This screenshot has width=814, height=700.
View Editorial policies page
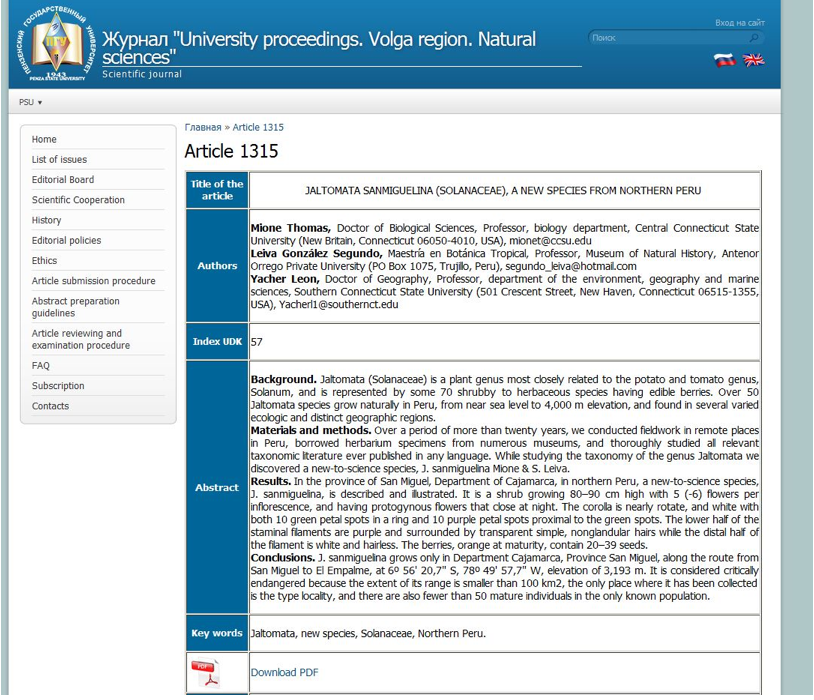(66, 241)
